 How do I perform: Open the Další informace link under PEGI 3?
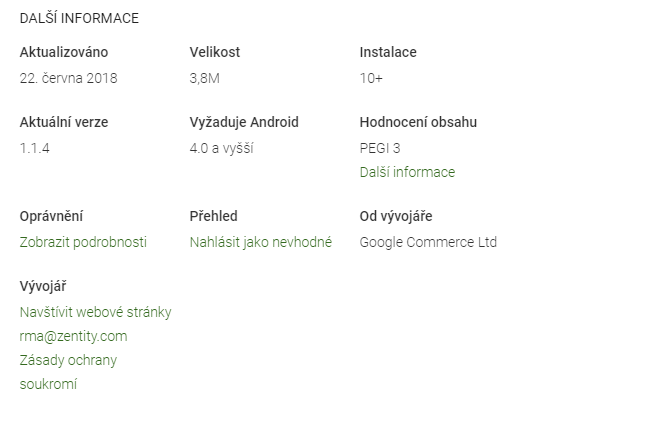tap(407, 172)
